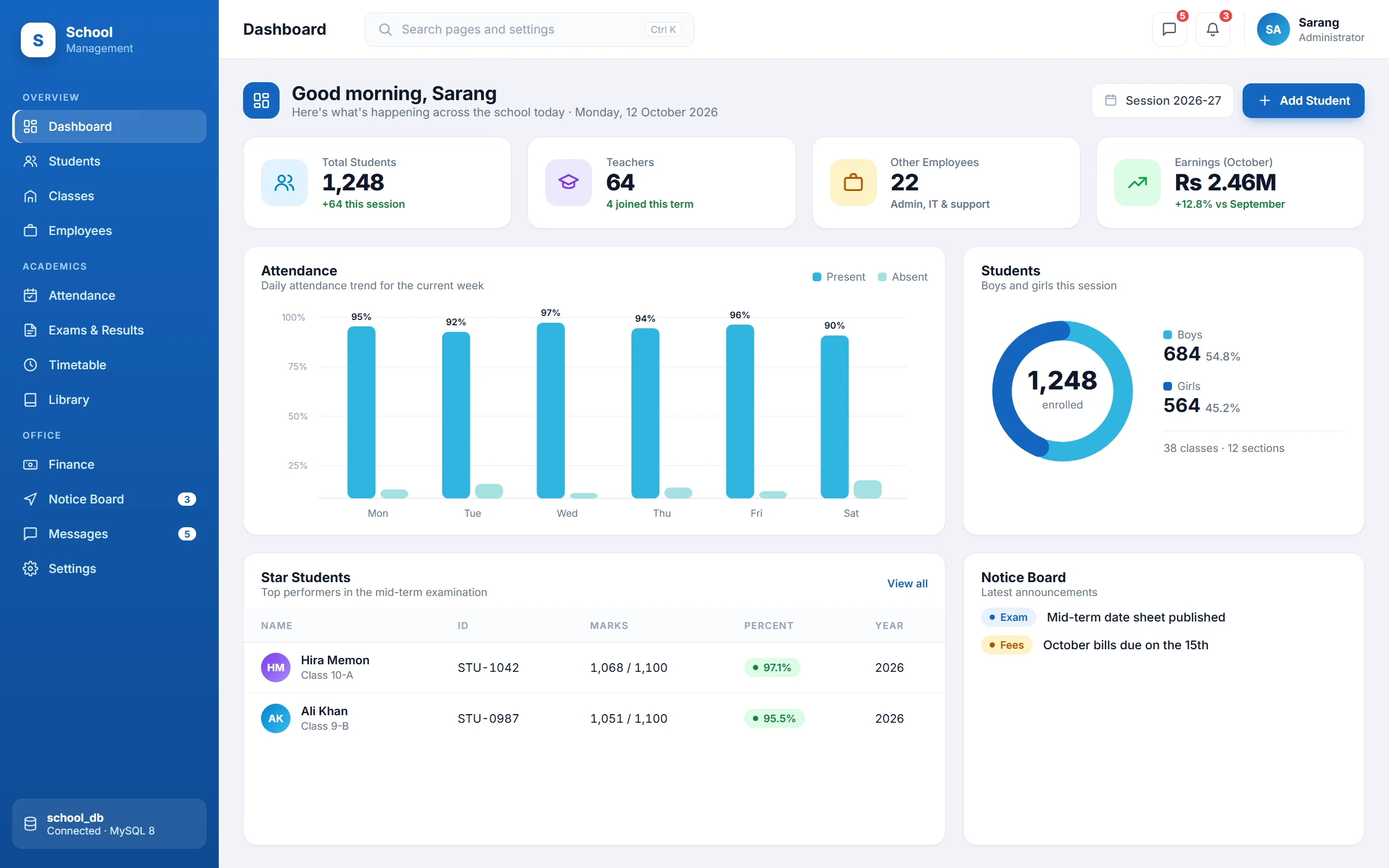Click the Earnings trend arrow icon
This screenshot has height=868, width=1389.
[1137, 183]
